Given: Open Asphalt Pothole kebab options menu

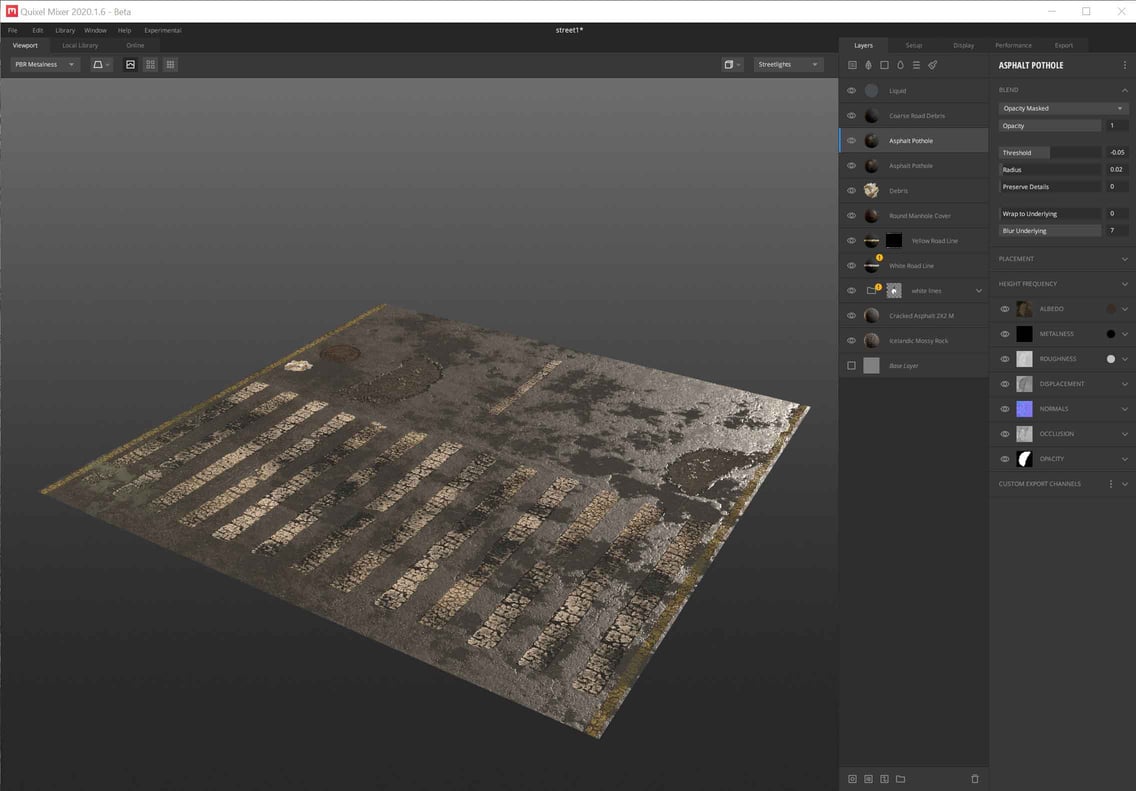Looking at the screenshot, I should click(x=1124, y=65).
